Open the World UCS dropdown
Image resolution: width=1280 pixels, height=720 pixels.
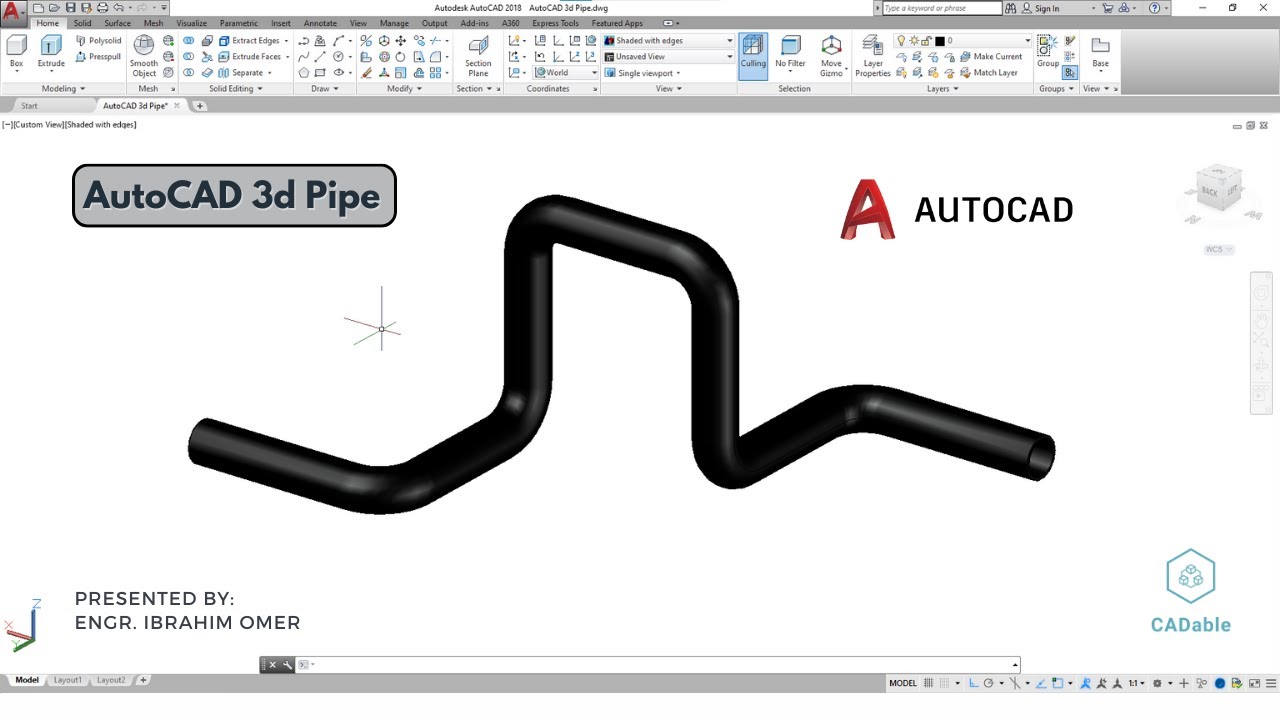566,73
